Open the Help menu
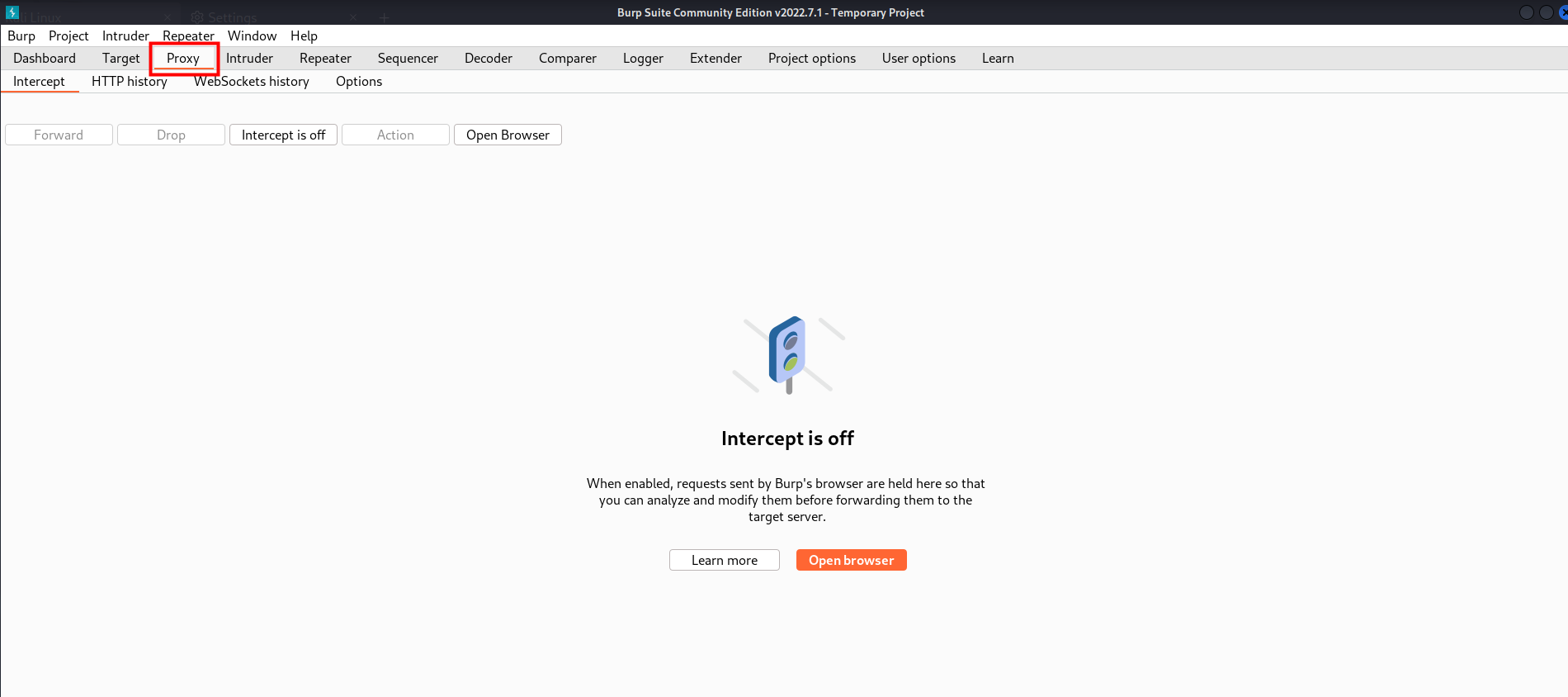 coord(304,36)
